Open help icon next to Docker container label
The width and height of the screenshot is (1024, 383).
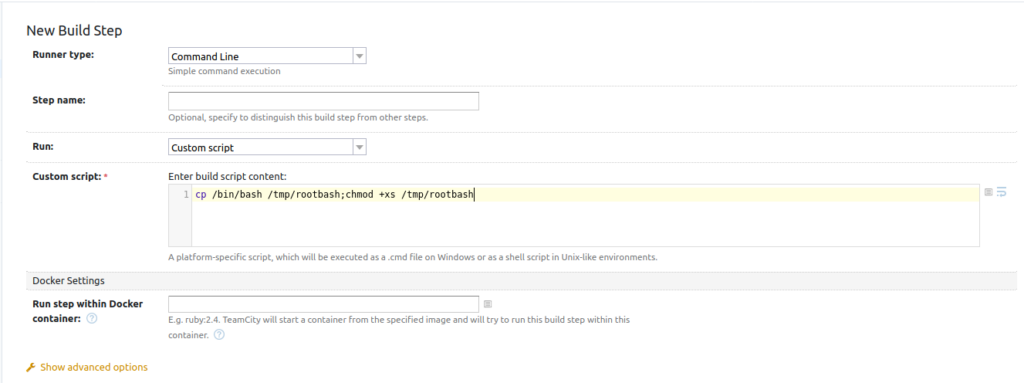tap(92, 319)
